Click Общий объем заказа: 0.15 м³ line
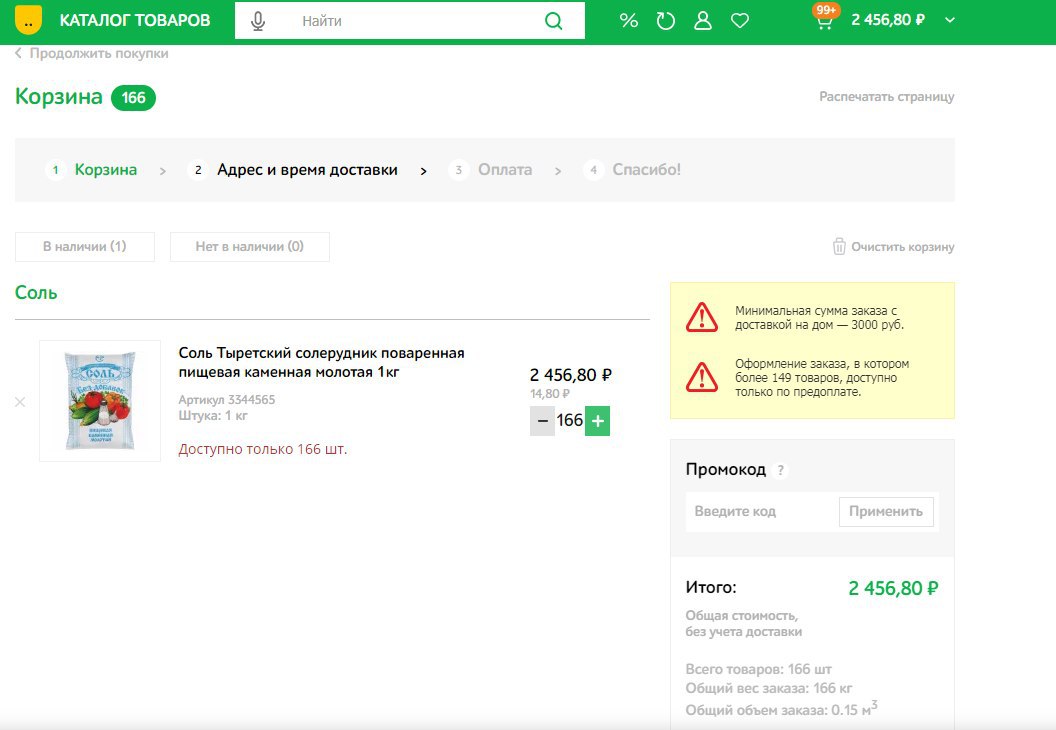 point(781,709)
